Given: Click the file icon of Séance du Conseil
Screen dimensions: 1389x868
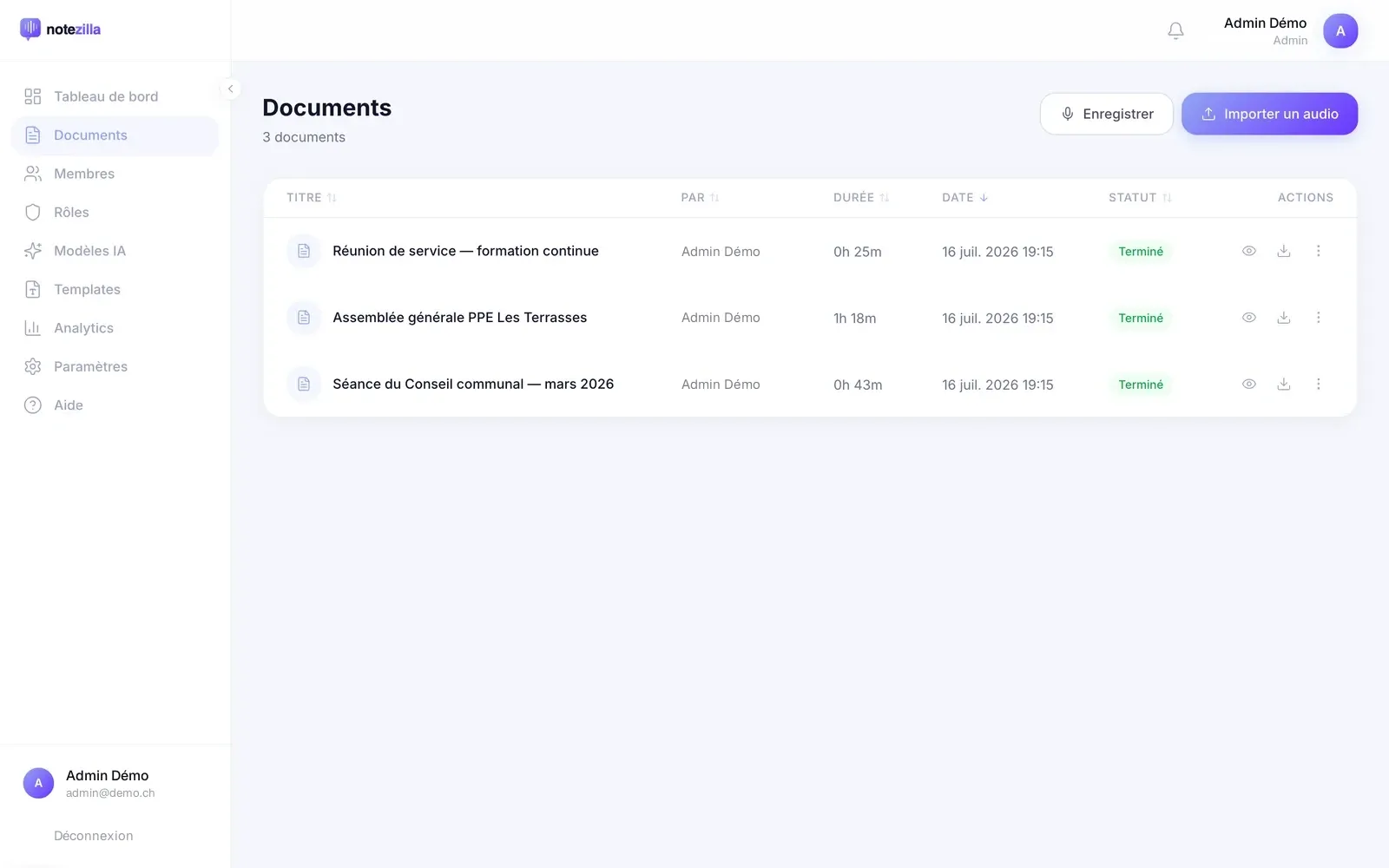Looking at the screenshot, I should coord(304,384).
